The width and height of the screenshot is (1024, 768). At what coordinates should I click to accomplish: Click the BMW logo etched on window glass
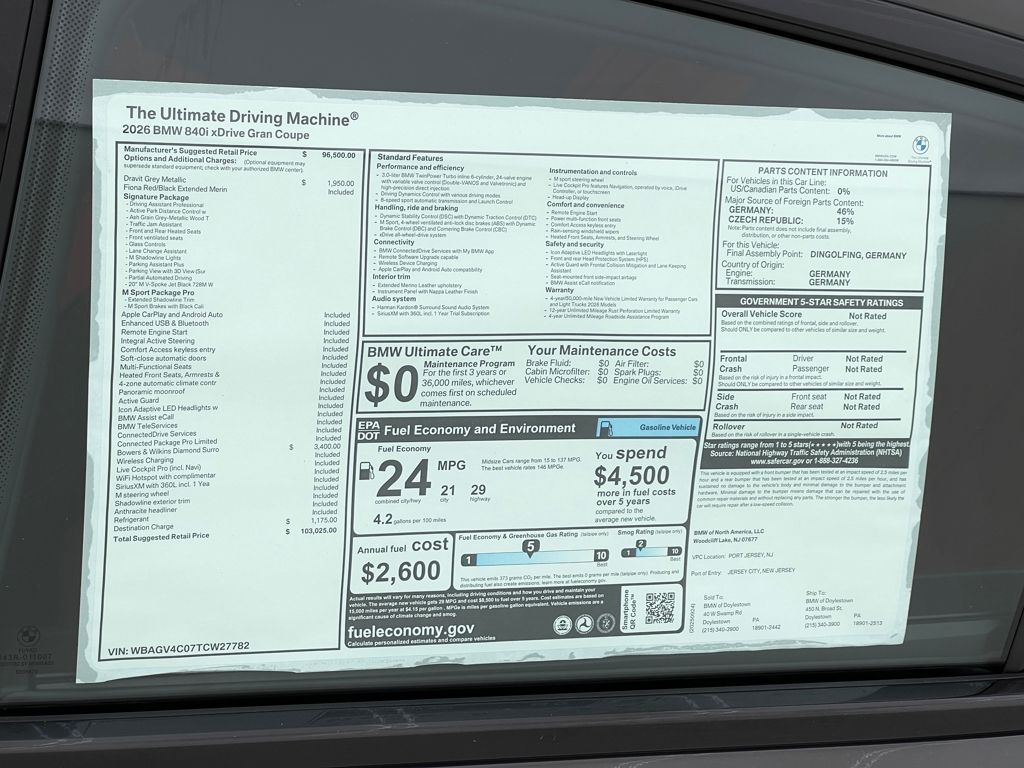pyautogui.click(x=27, y=635)
